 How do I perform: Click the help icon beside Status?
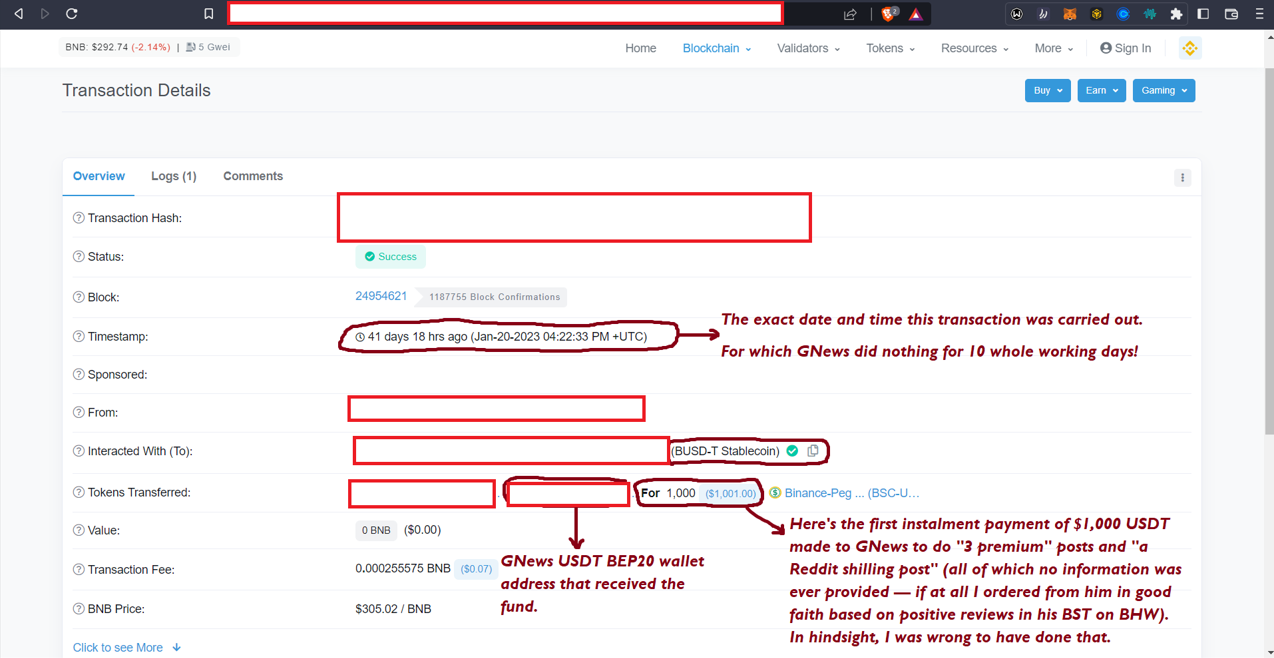point(78,257)
